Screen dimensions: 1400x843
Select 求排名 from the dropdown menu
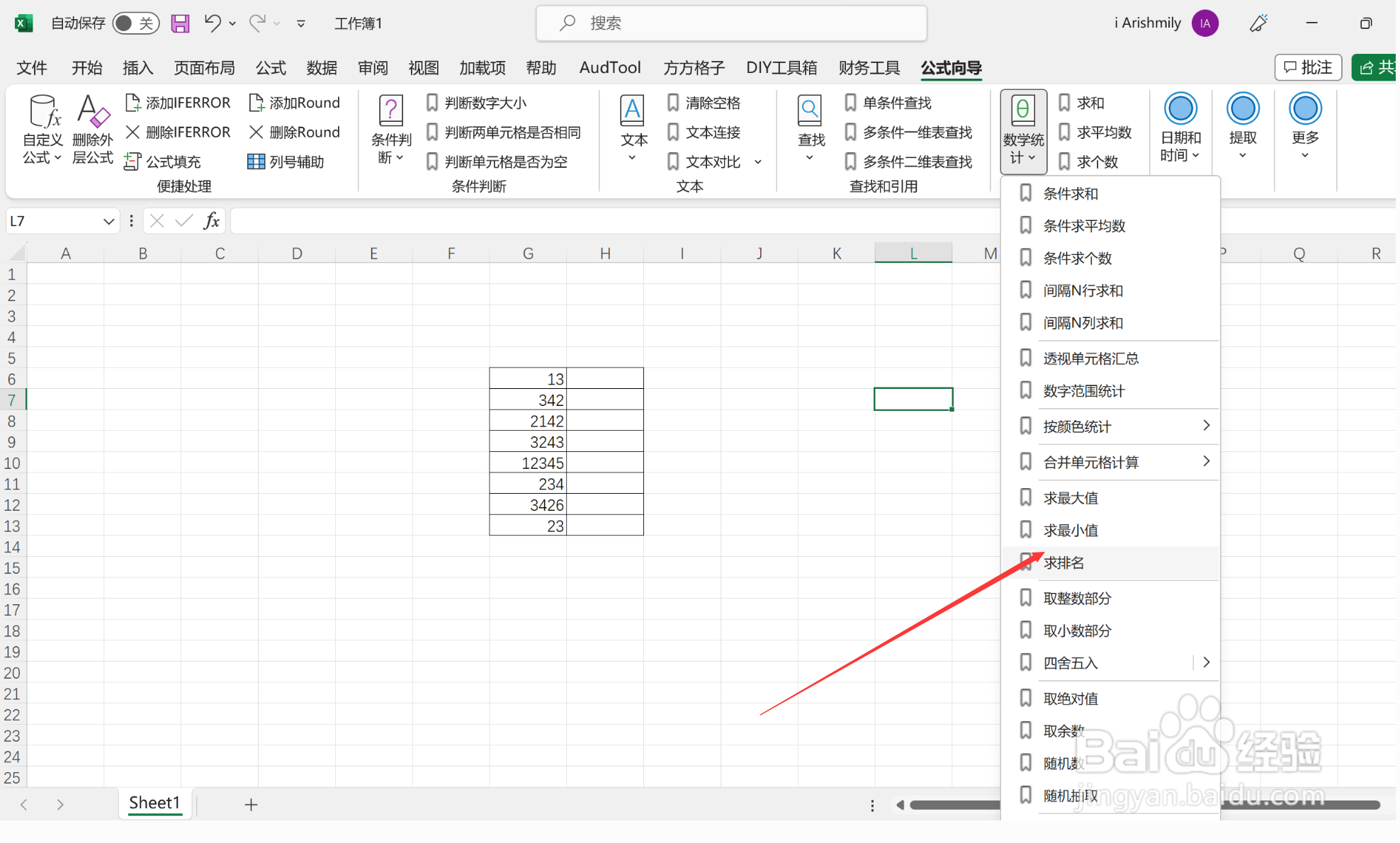pyautogui.click(x=1063, y=563)
